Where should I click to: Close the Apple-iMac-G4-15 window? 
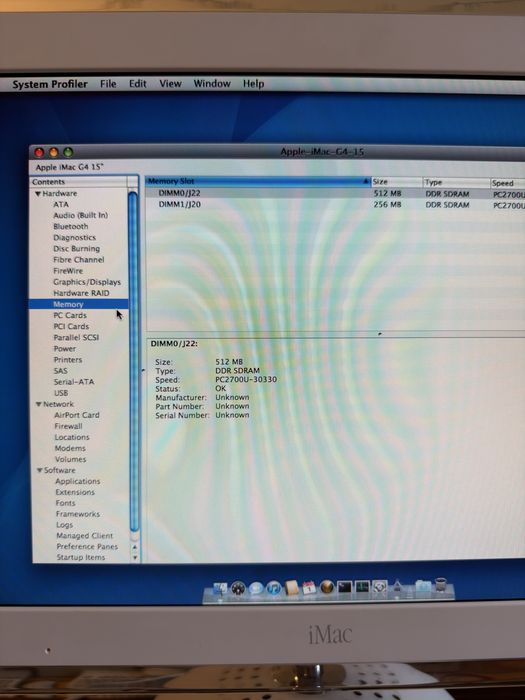[39, 153]
